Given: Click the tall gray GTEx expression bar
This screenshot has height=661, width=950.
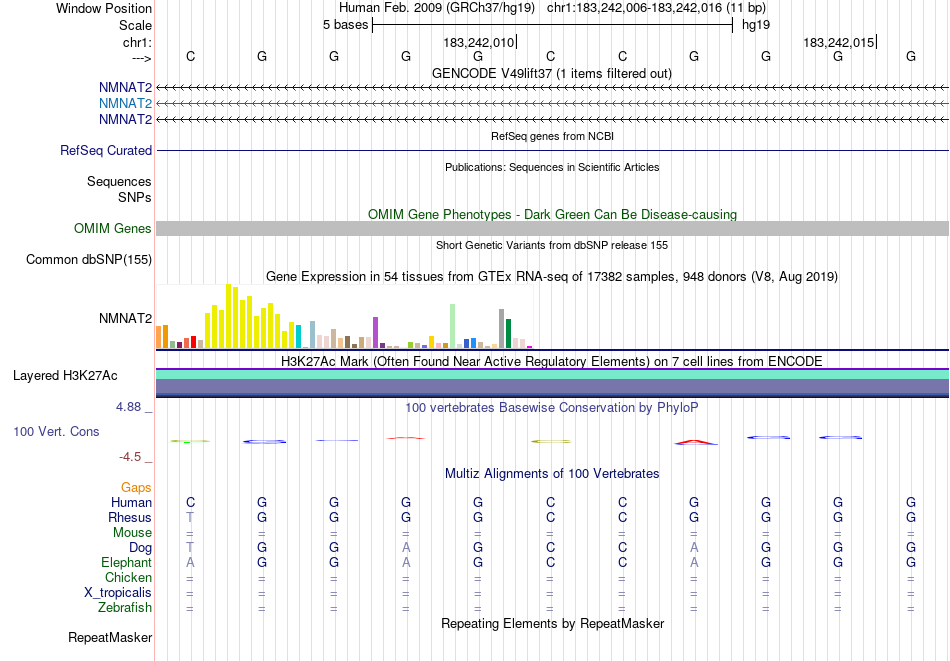Looking at the screenshot, I should coord(502,328).
